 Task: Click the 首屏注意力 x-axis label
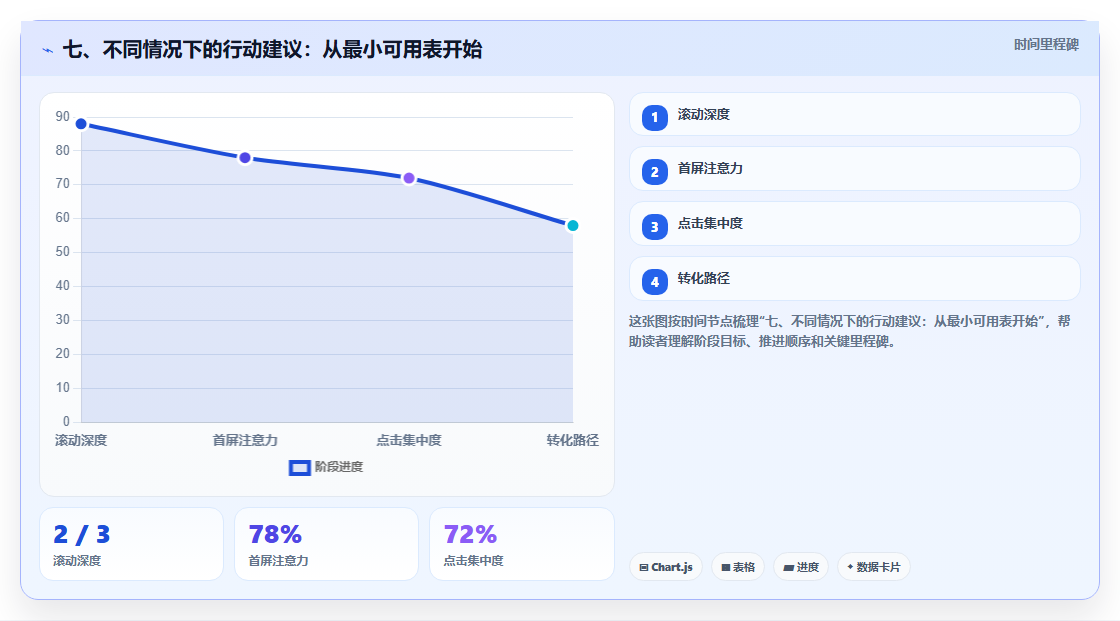tap(245, 441)
